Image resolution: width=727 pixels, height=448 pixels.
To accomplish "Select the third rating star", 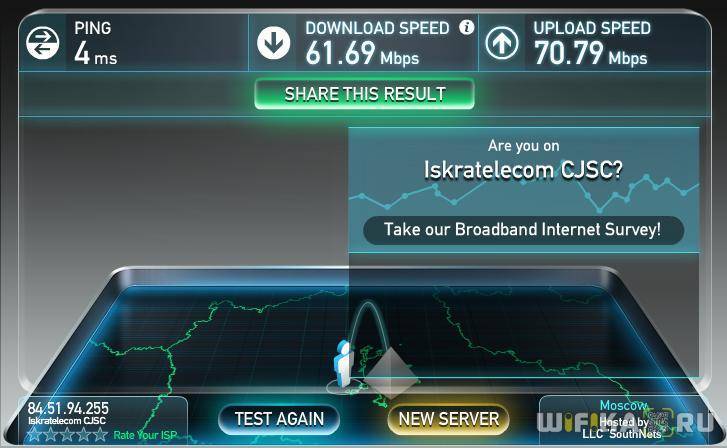I will pos(67,435).
